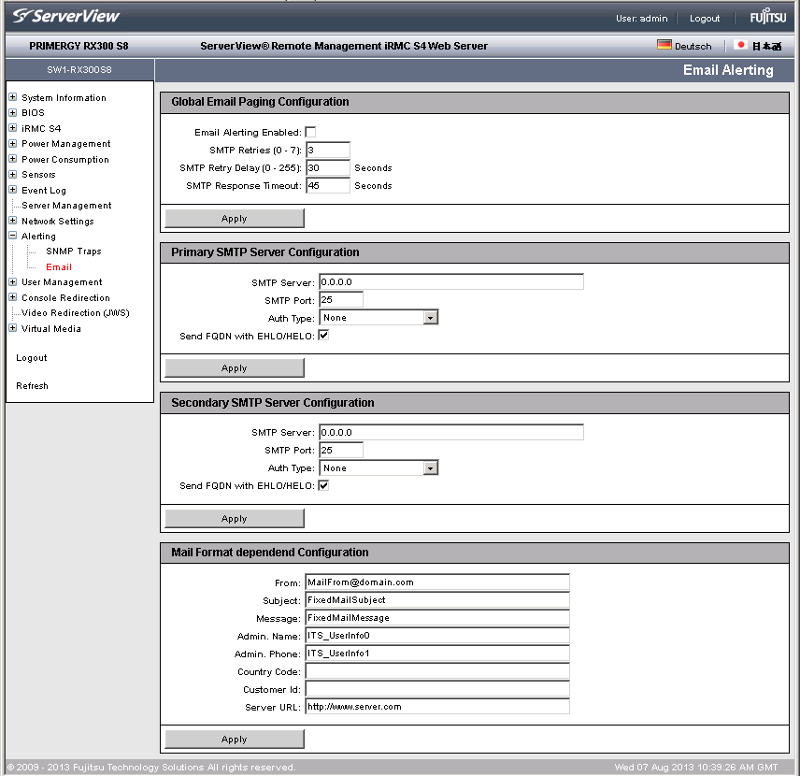Expand Console Redirection node

point(13,297)
